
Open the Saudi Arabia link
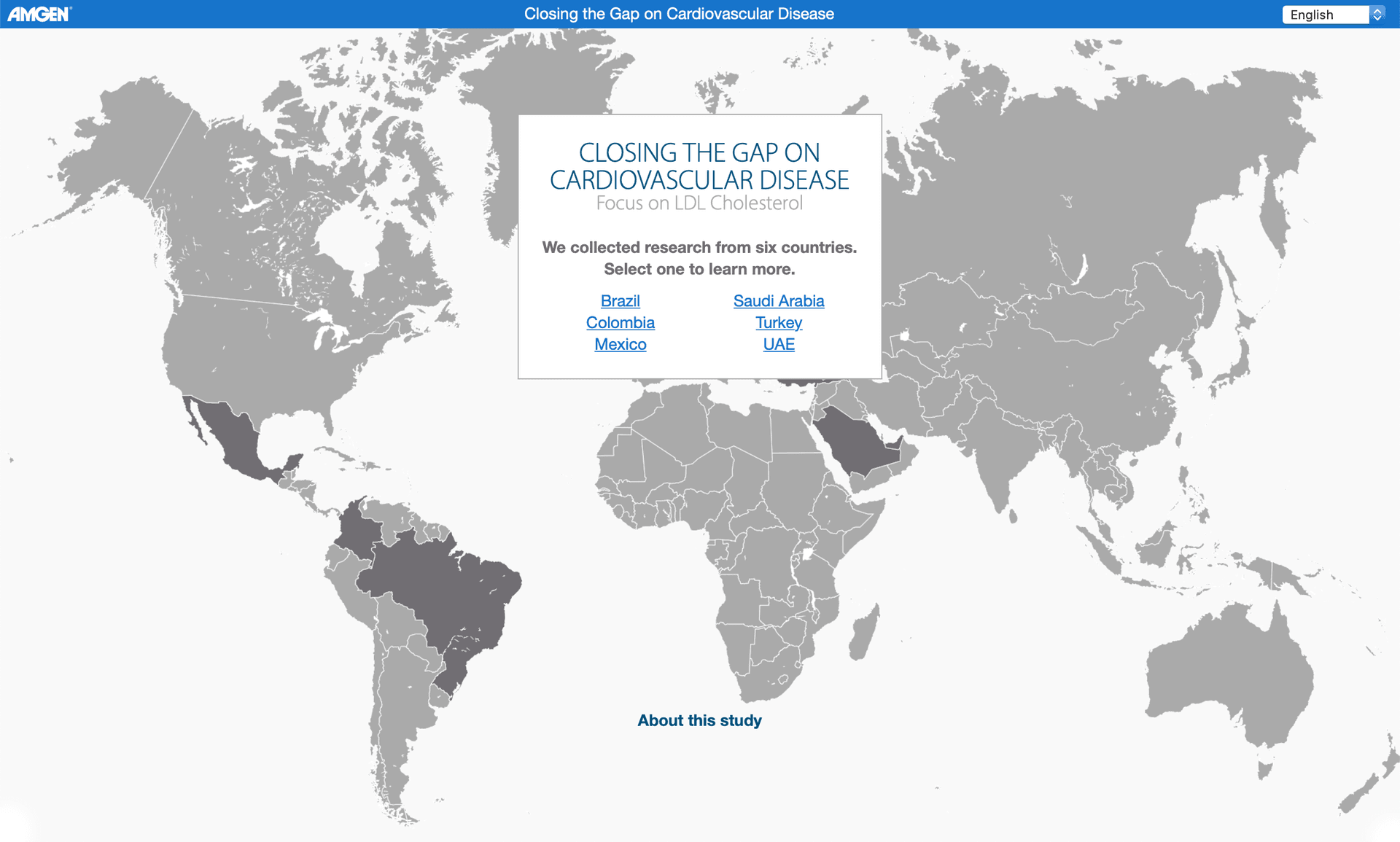coord(778,301)
